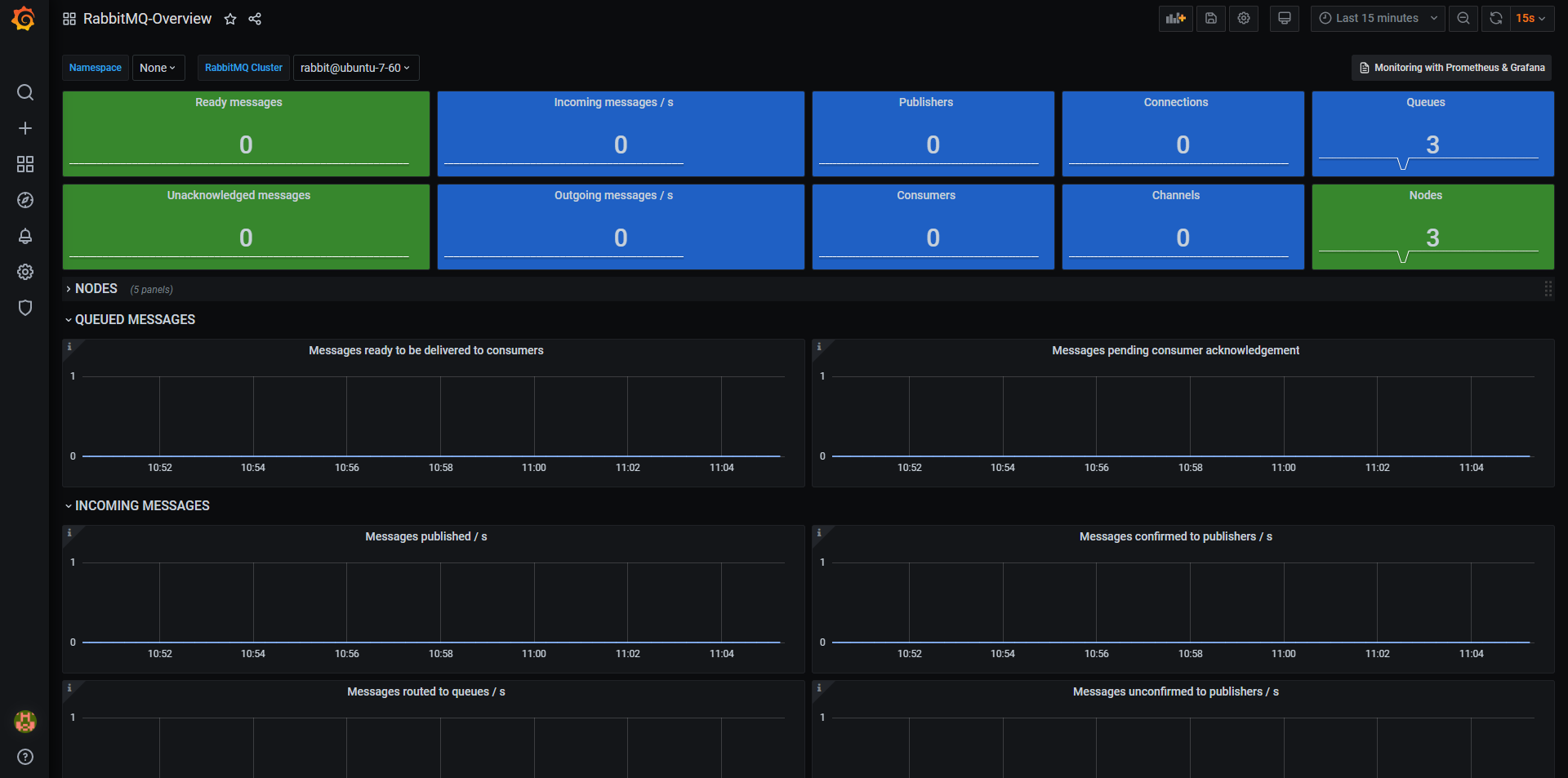Open the Create plus menu in sidebar

tap(25, 128)
